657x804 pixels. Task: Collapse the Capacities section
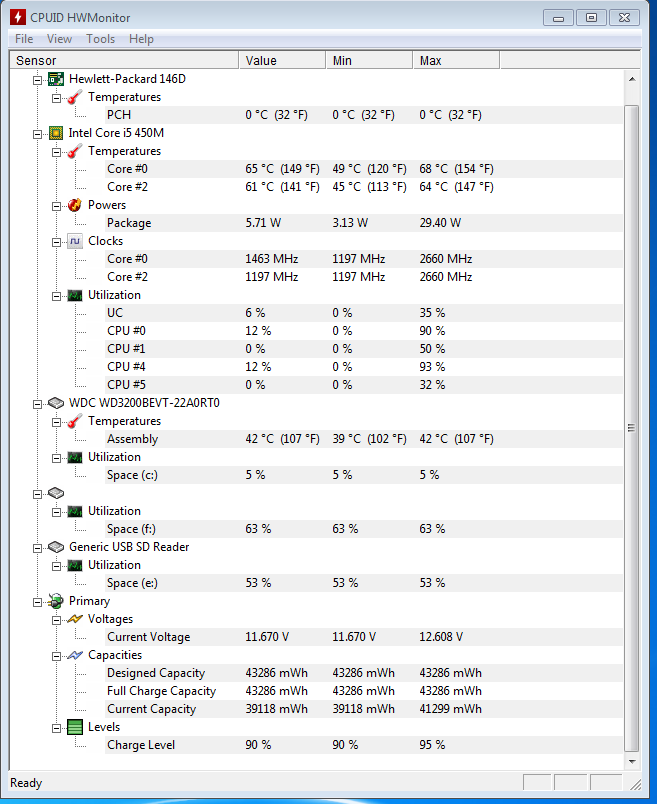pos(56,656)
